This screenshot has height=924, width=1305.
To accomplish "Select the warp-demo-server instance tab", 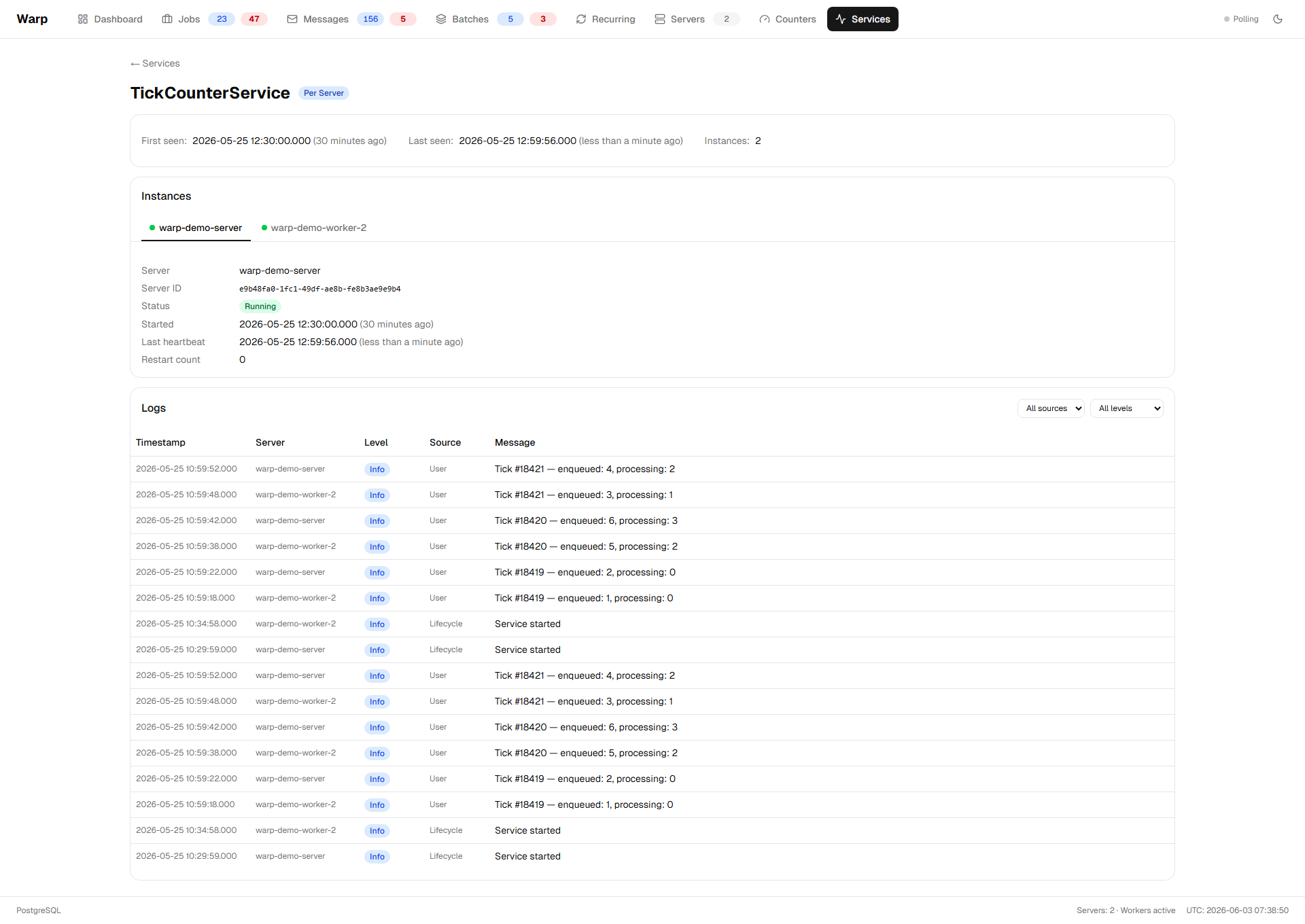I will pyautogui.click(x=196, y=228).
